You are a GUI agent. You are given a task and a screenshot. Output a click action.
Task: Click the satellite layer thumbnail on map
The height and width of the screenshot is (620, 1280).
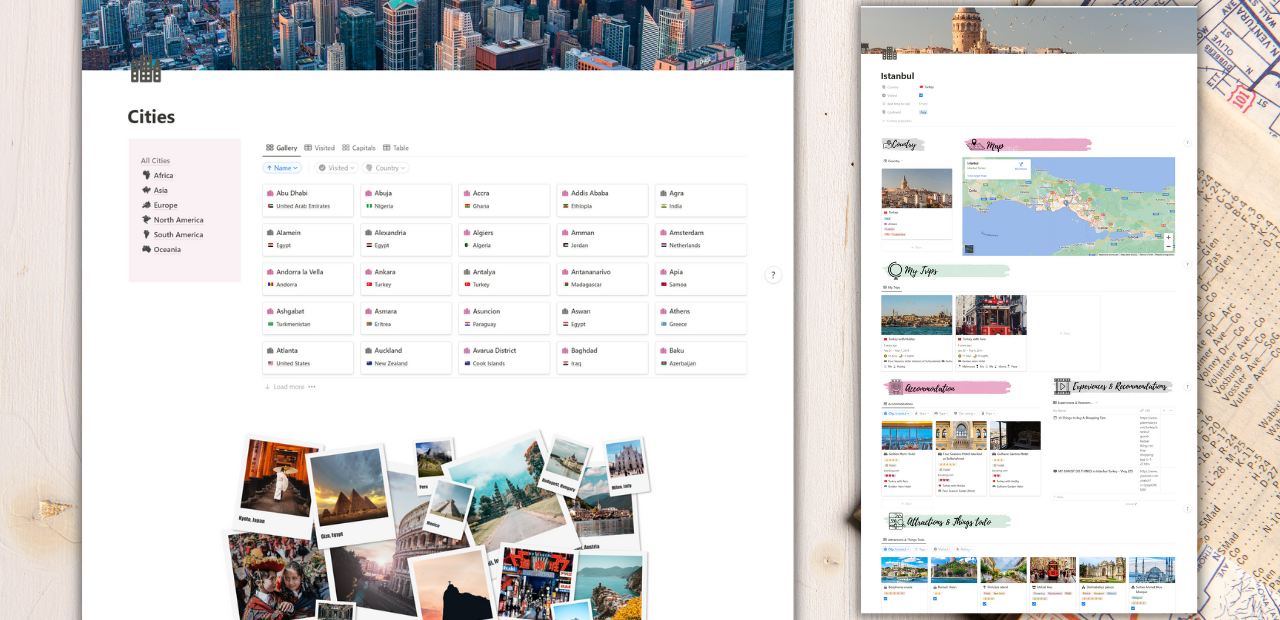click(x=969, y=249)
